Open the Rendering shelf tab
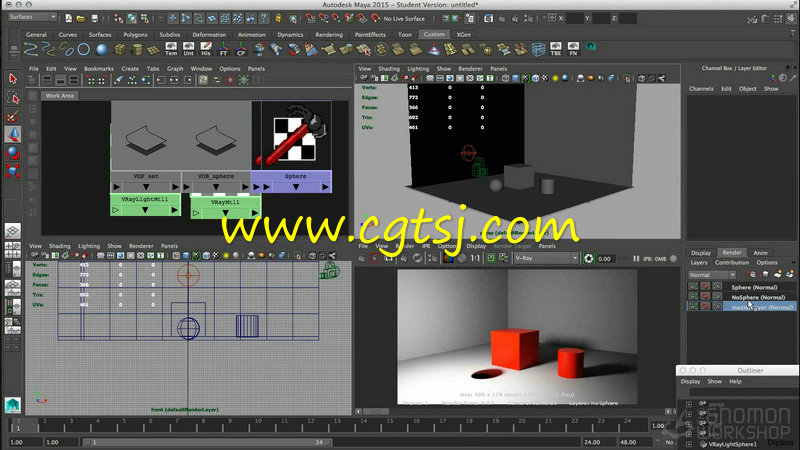 pos(329,35)
